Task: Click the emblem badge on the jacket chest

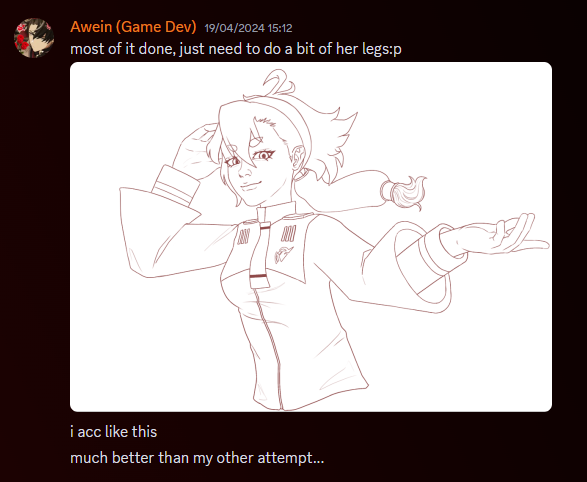Action: tap(283, 254)
